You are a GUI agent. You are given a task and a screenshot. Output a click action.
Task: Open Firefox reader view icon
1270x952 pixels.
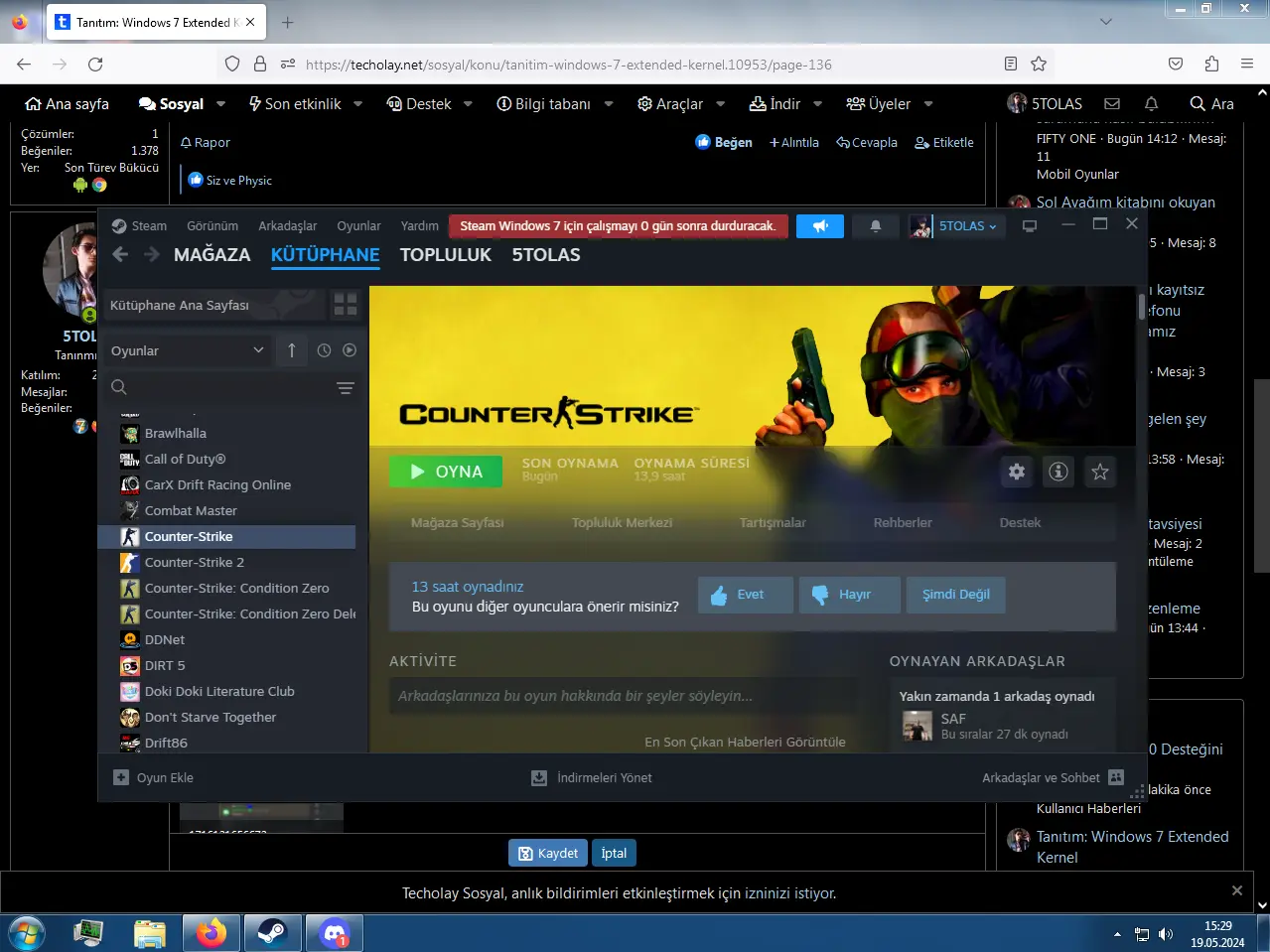1011,65
